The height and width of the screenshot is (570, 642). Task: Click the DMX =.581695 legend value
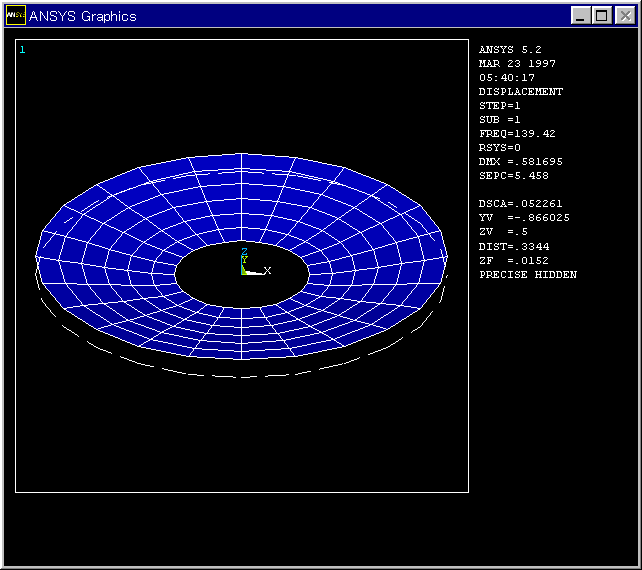(520, 161)
